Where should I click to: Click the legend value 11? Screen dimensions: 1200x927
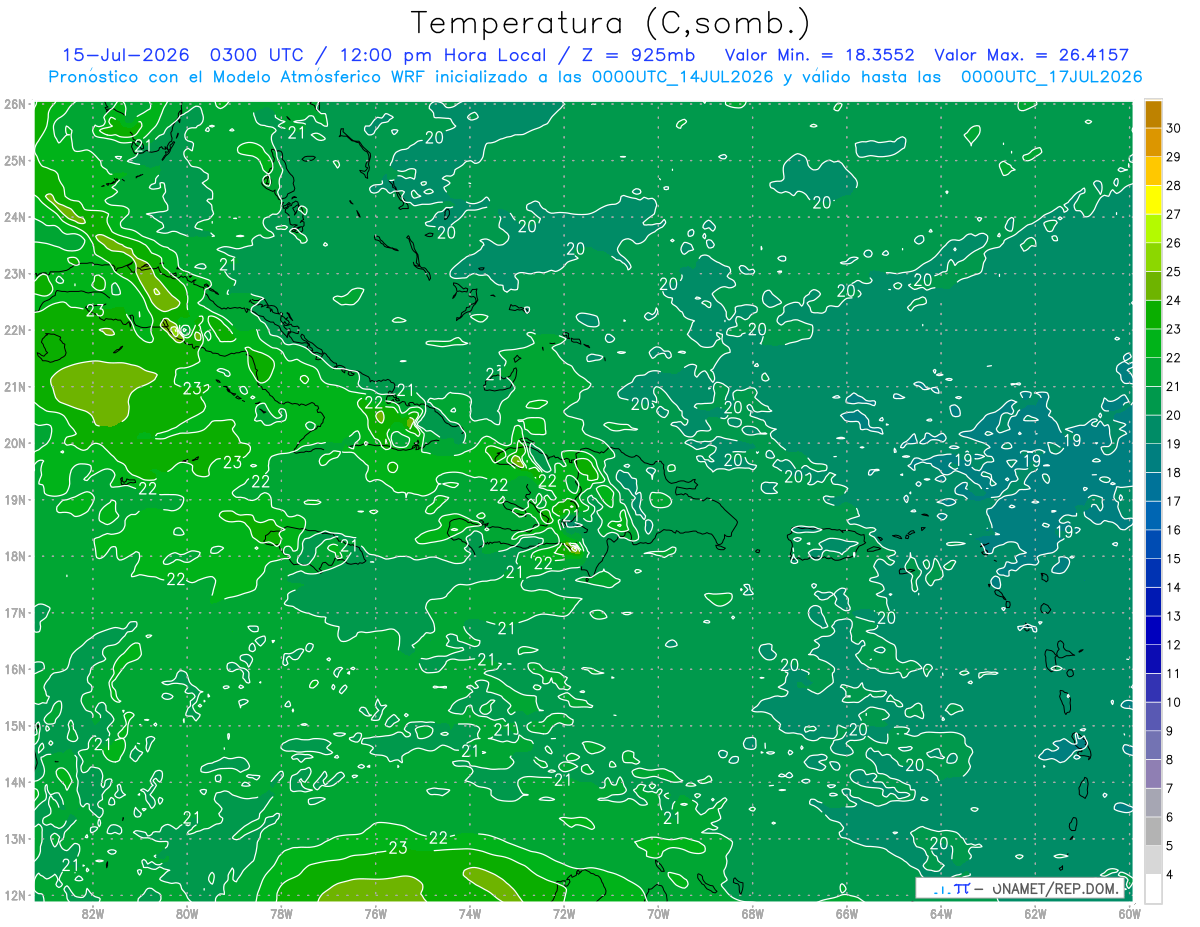coord(1174,673)
